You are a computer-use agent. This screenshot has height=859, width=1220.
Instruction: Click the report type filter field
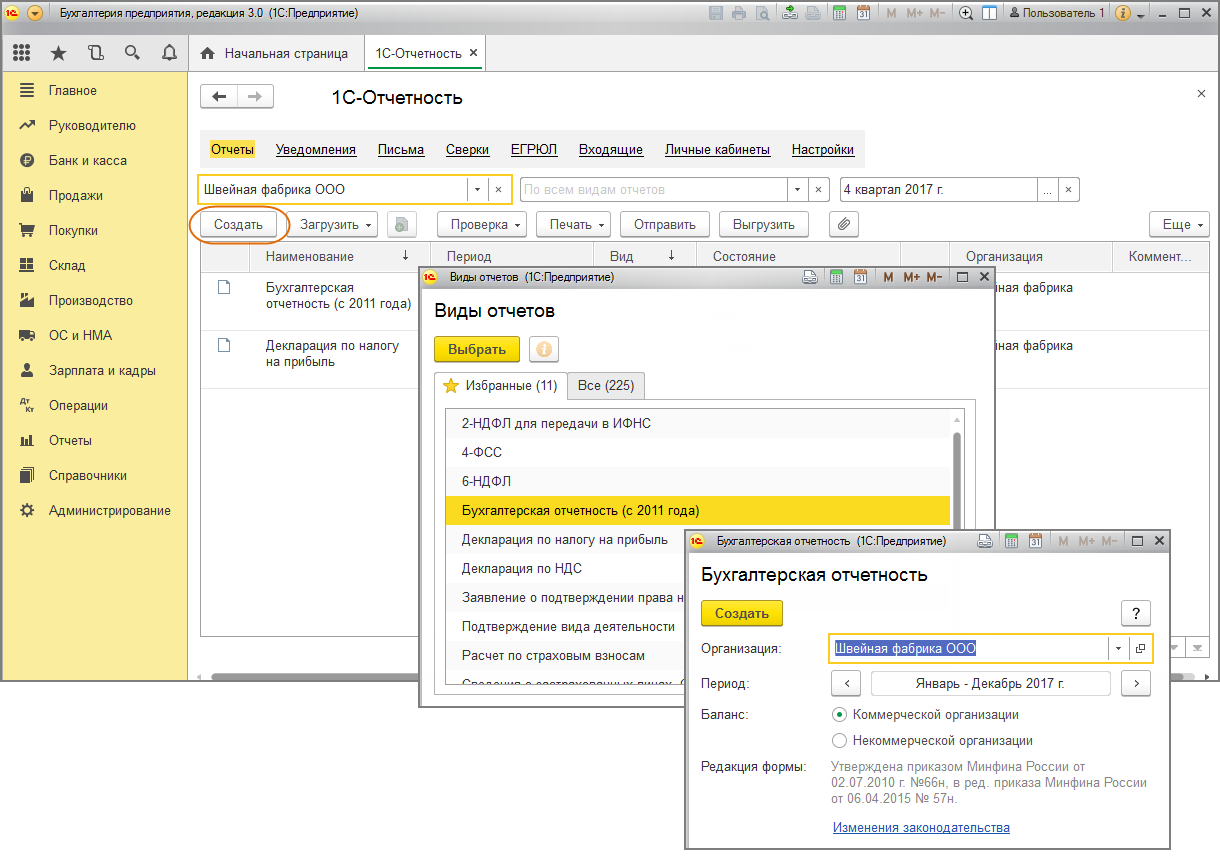click(655, 190)
